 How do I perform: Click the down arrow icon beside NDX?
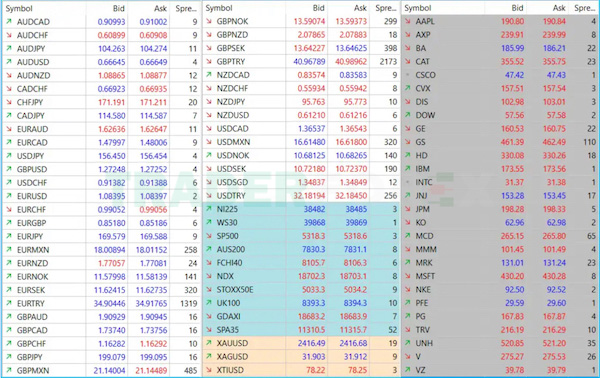pos(209,276)
